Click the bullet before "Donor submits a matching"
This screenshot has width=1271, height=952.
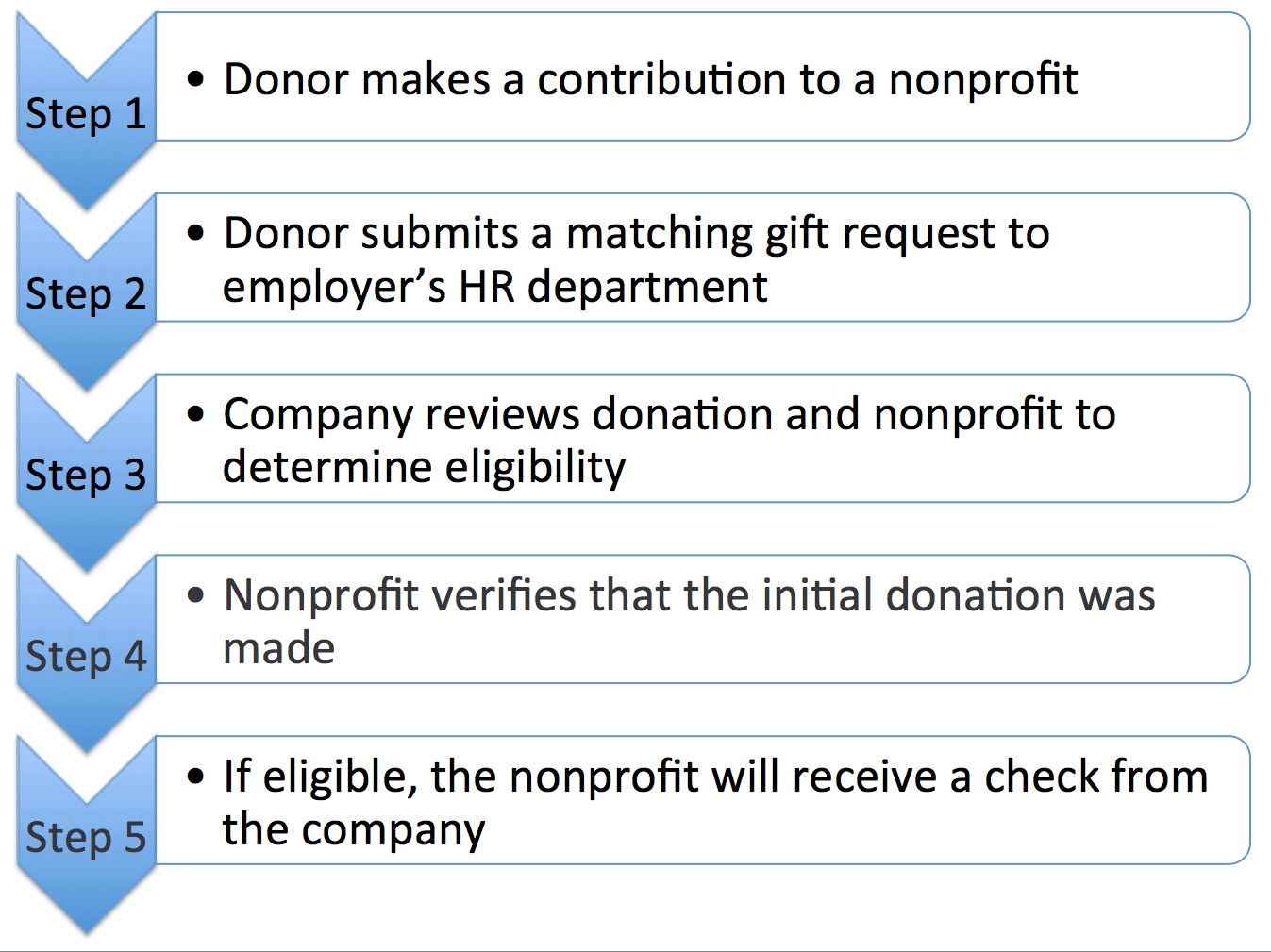click(x=195, y=233)
